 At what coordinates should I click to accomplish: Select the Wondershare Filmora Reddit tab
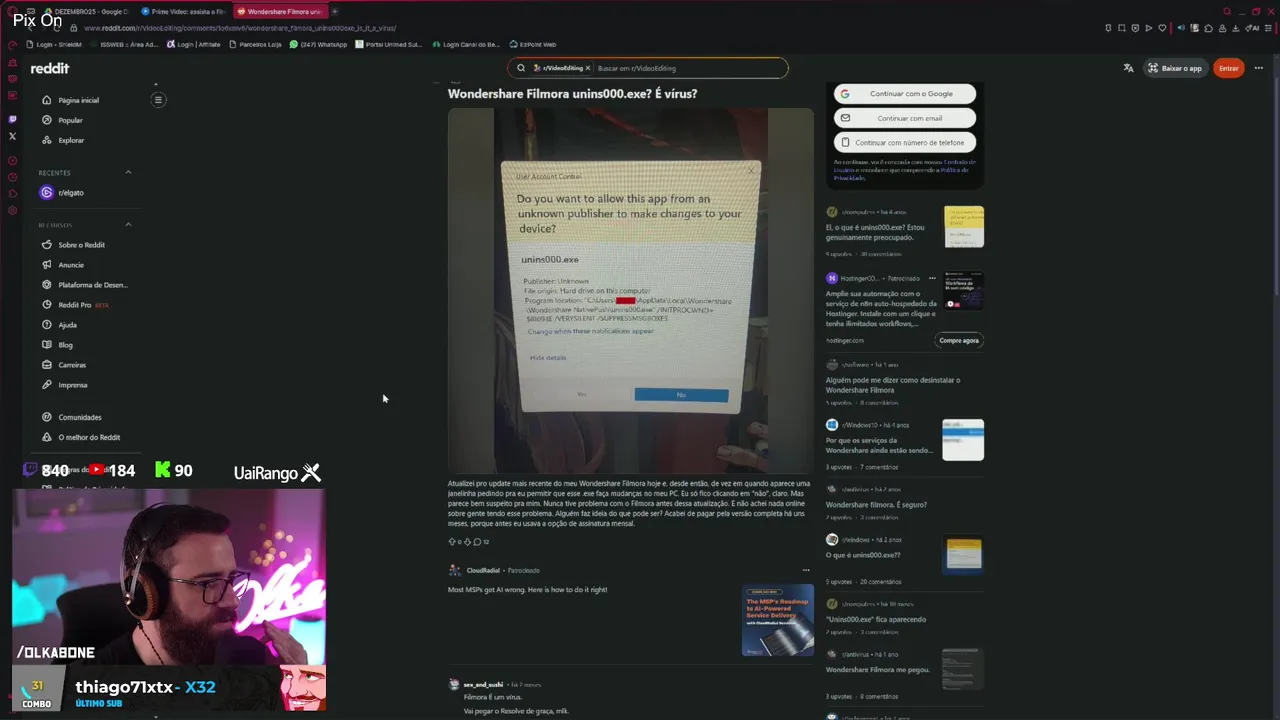[x=280, y=11]
